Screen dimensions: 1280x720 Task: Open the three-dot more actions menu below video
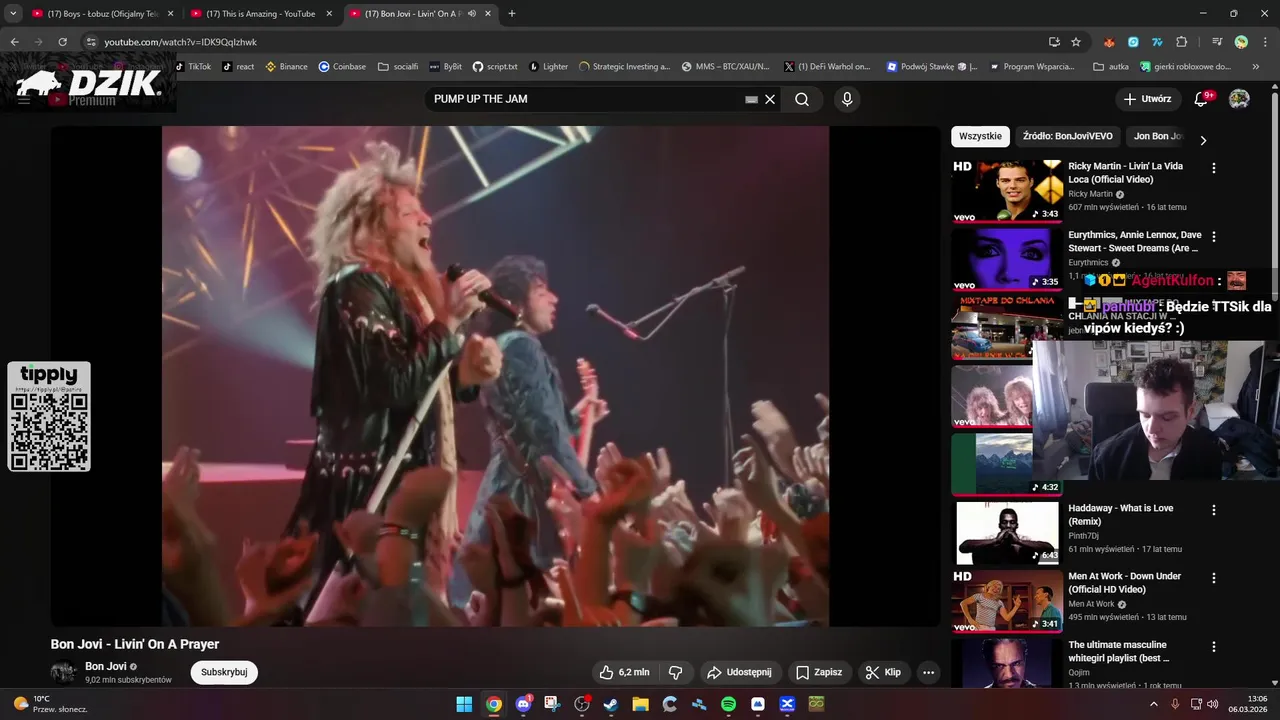928,672
